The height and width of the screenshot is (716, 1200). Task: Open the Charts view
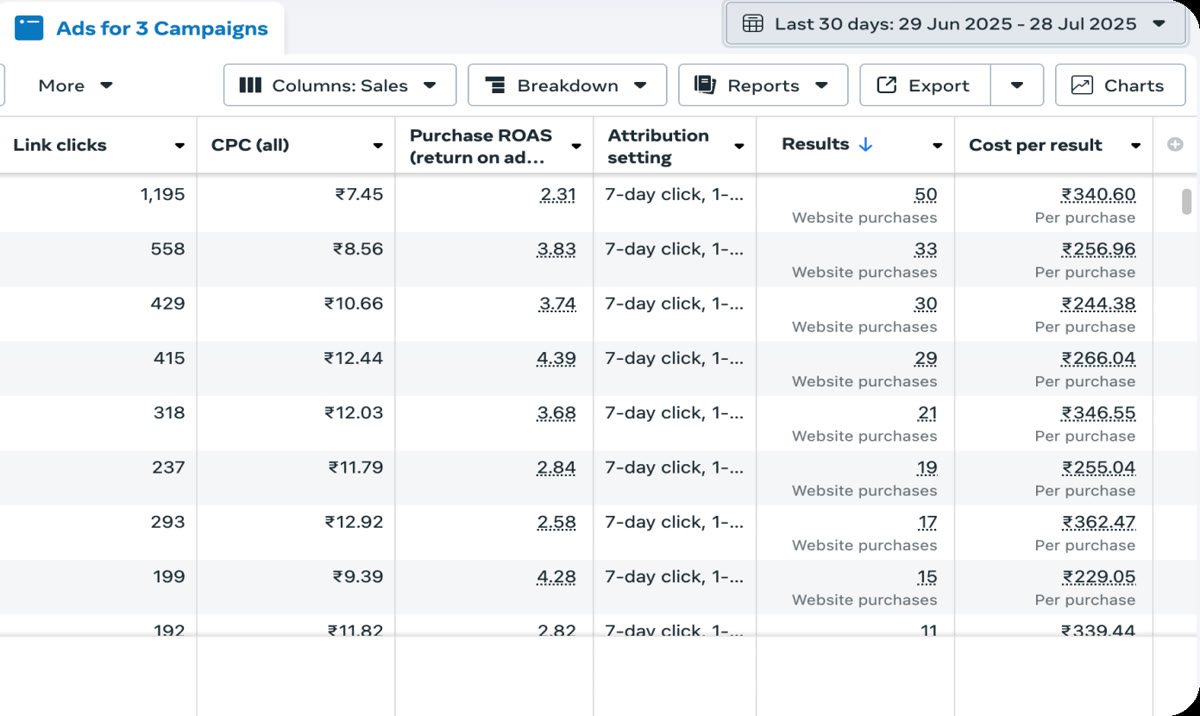[1120, 86]
